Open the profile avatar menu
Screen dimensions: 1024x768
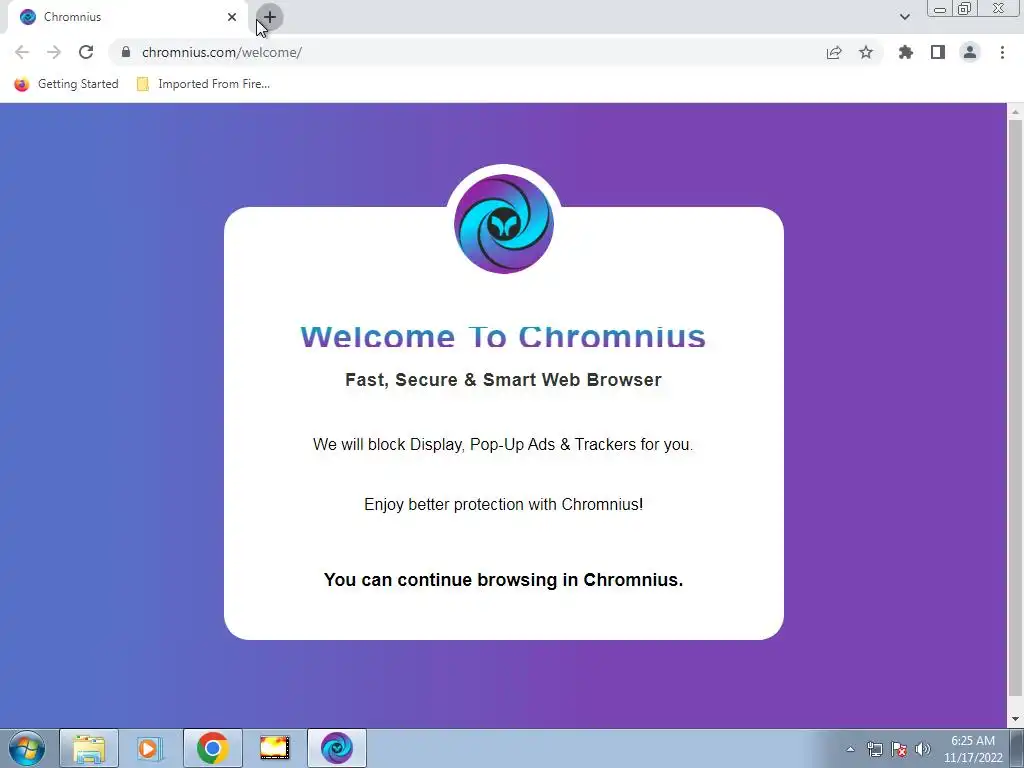(970, 52)
